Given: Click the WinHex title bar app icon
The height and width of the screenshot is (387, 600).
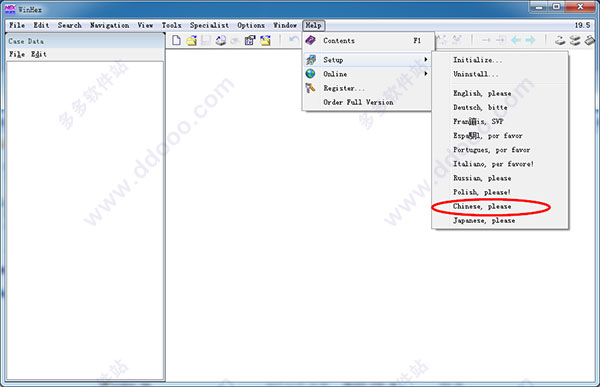Looking at the screenshot, I should pos(10,9).
